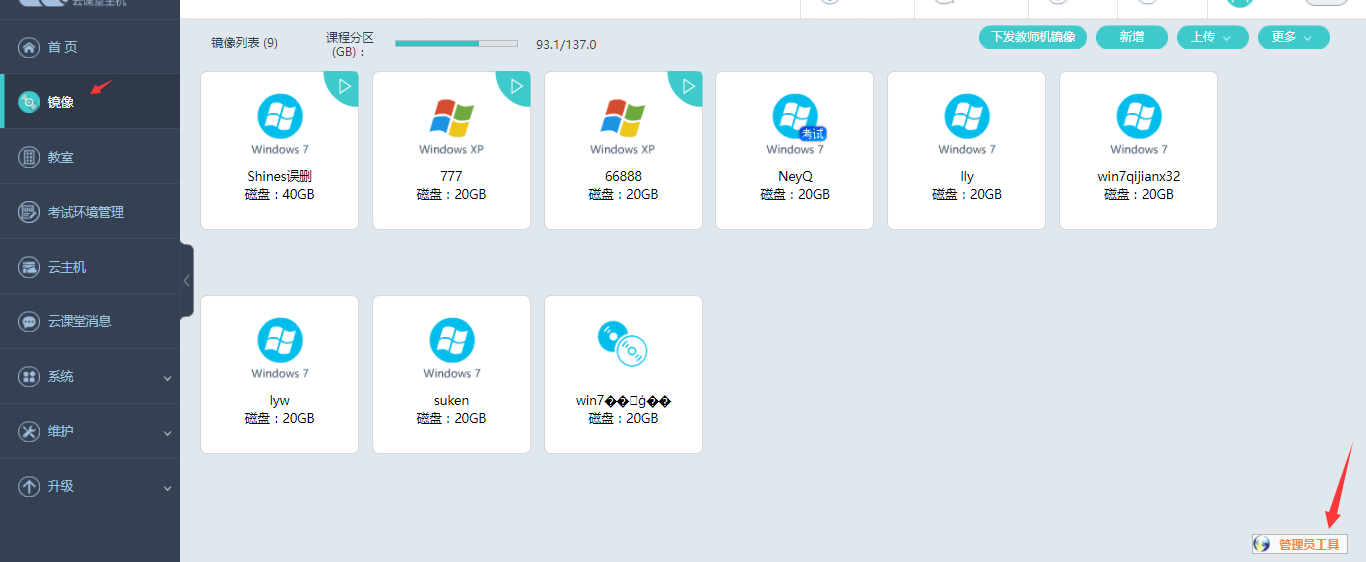1366x562 pixels.
Task: Click the Windows 7 logo of lly
Action: pyautogui.click(x=967, y=117)
